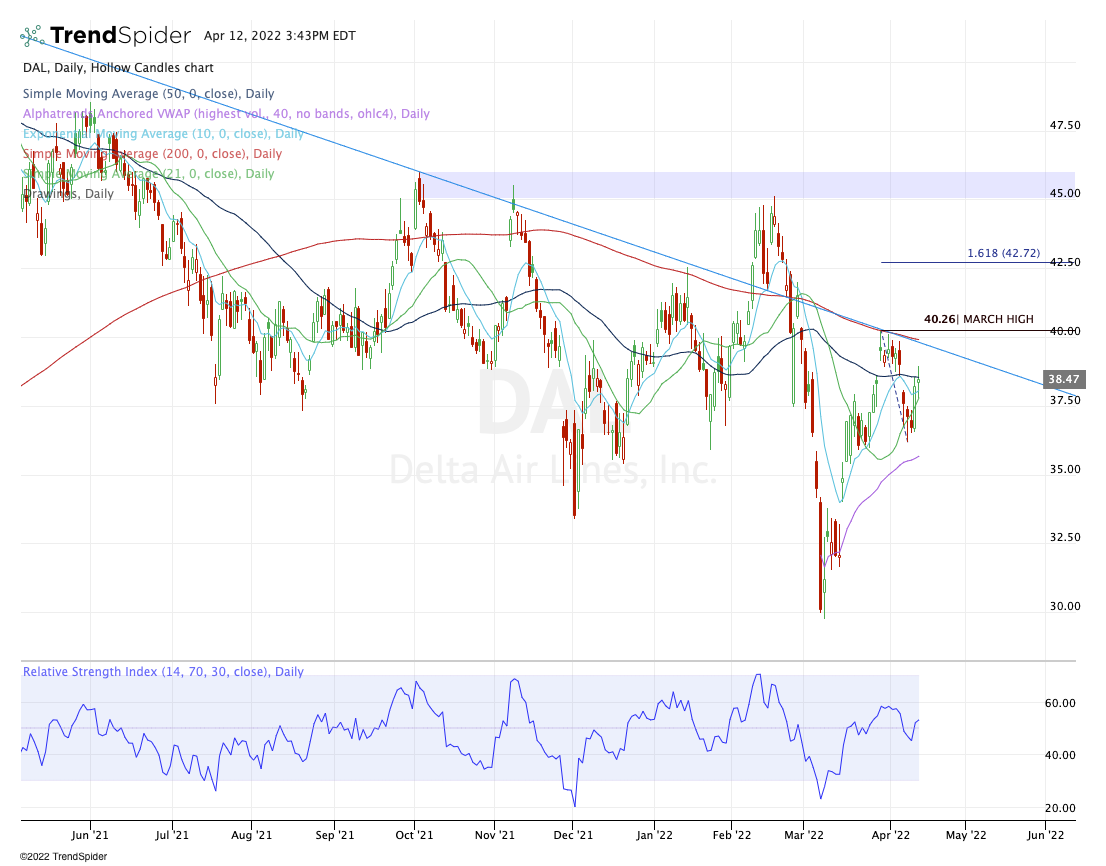Click the Nov '21 date axis label
The height and width of the screenshot is (866, 1106).
(494, 836)
